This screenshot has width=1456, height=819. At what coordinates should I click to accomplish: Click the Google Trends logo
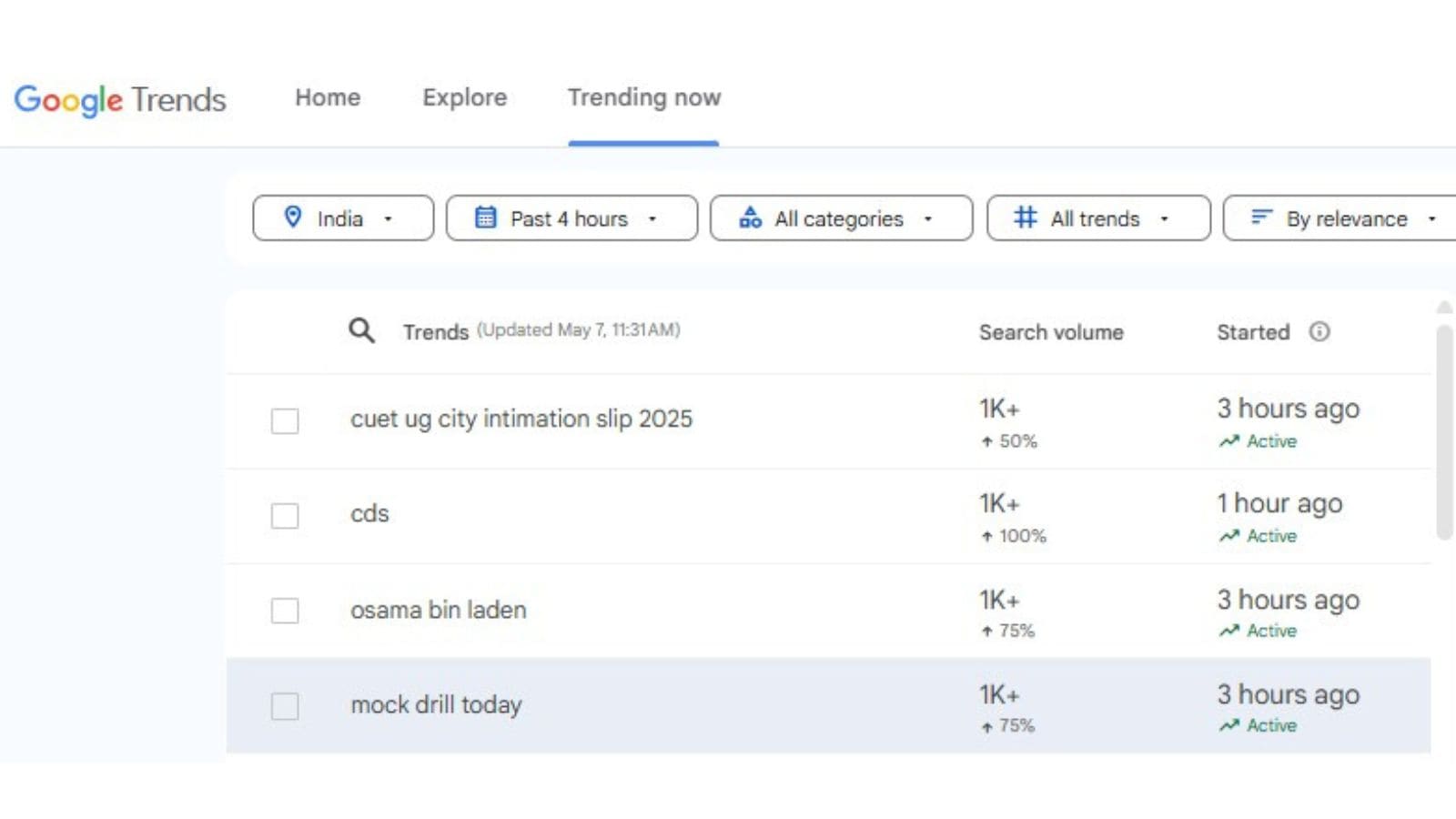pos(119,98)
